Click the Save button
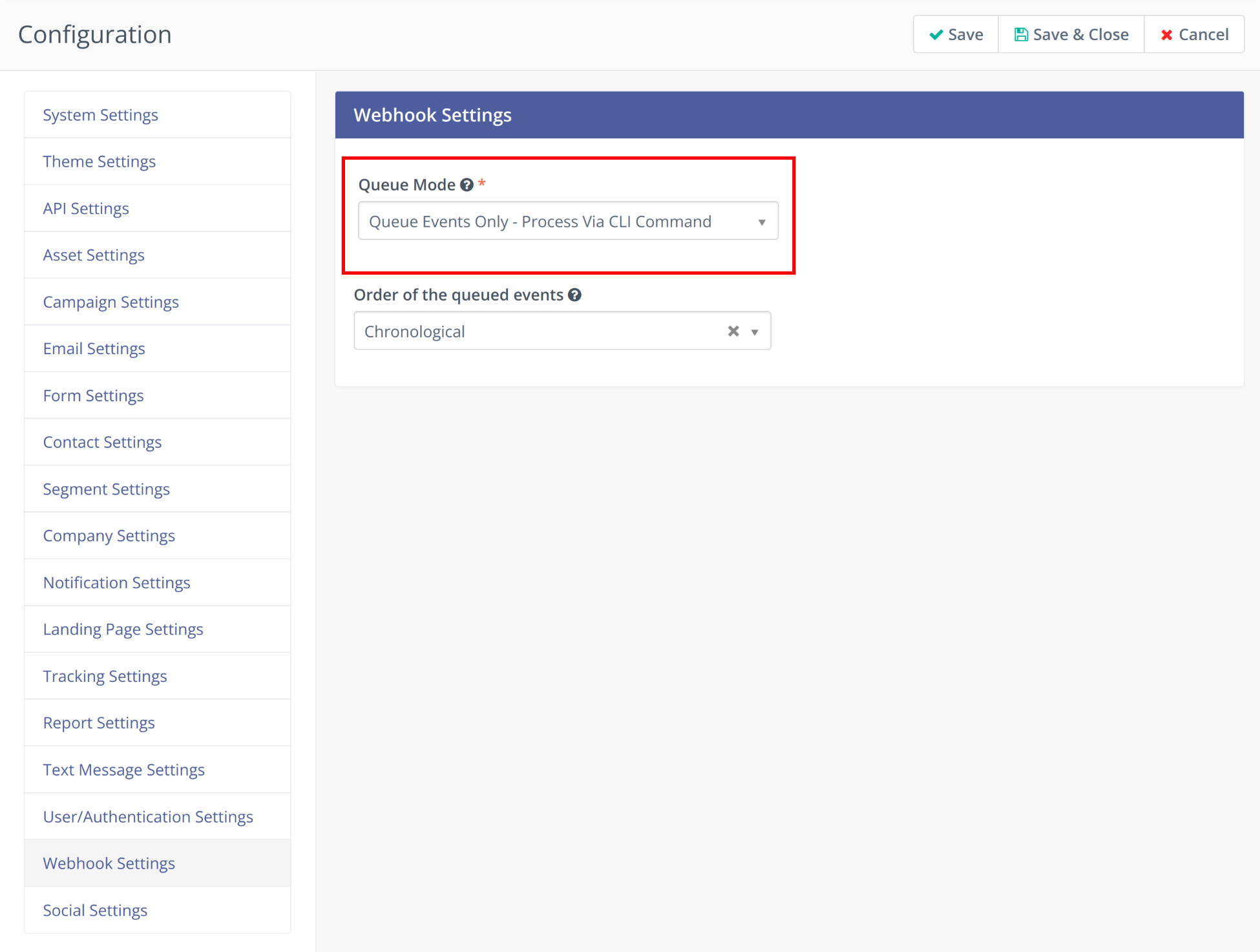Image resolution: width=1260 pixels, height=952 pixels. [x=954, y=35]
